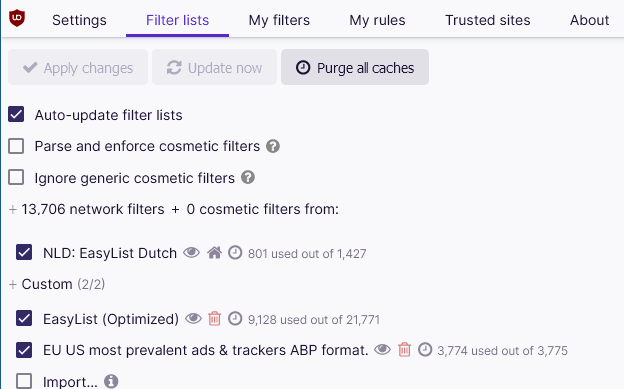Check the Import... checkbox
The height and width of the screenshot is (389, 624).
24,381
